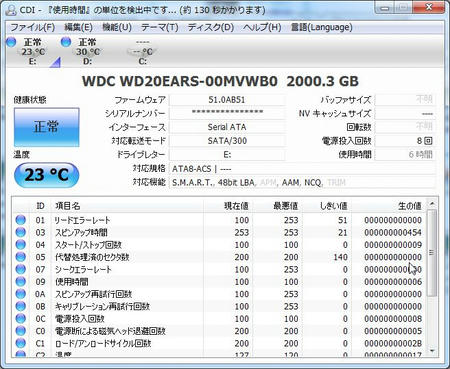Click status orb for 07 シークエラーレート

(x=21, y=269)
